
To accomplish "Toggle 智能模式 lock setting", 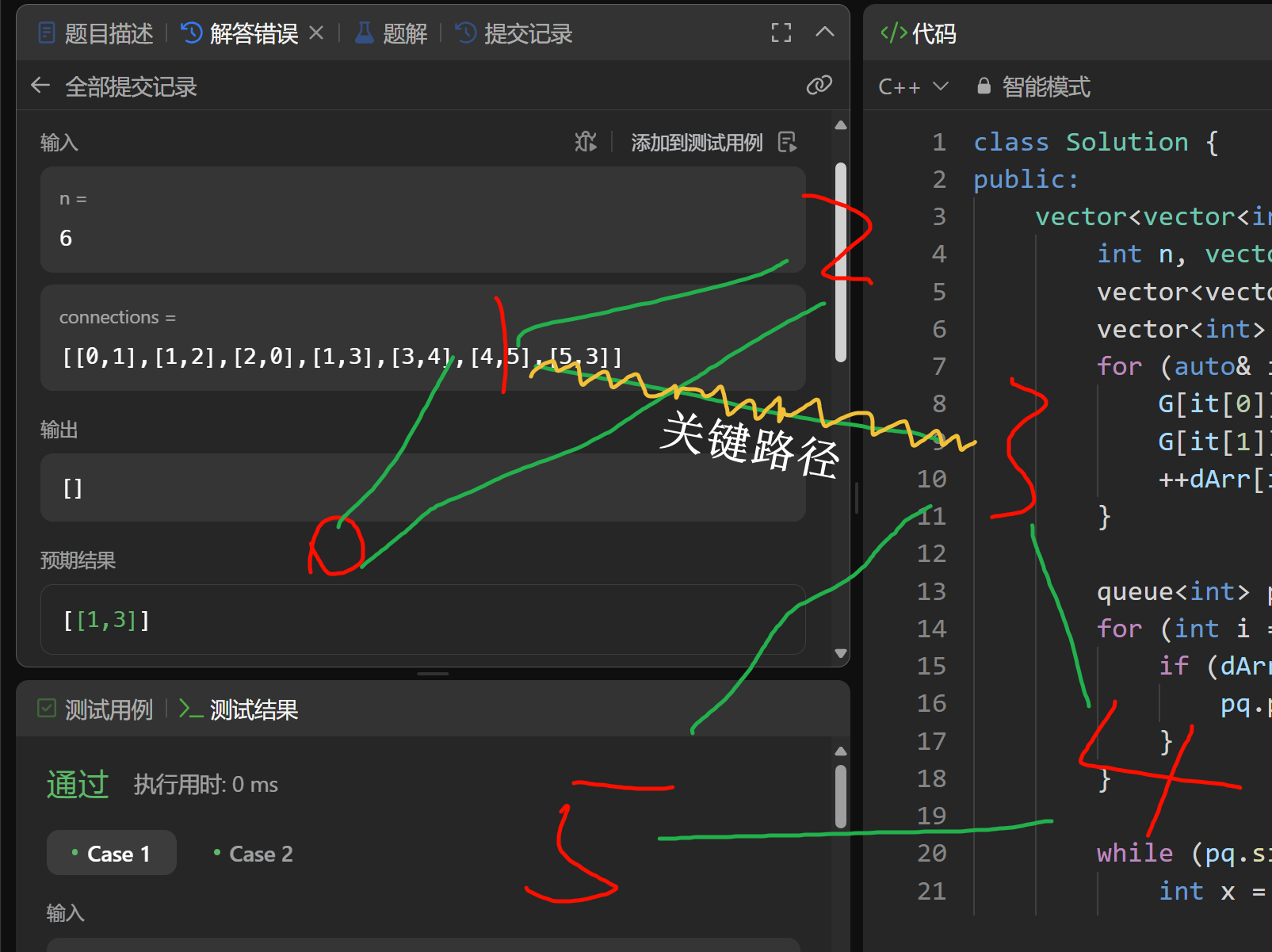I will click(1034, 86).
